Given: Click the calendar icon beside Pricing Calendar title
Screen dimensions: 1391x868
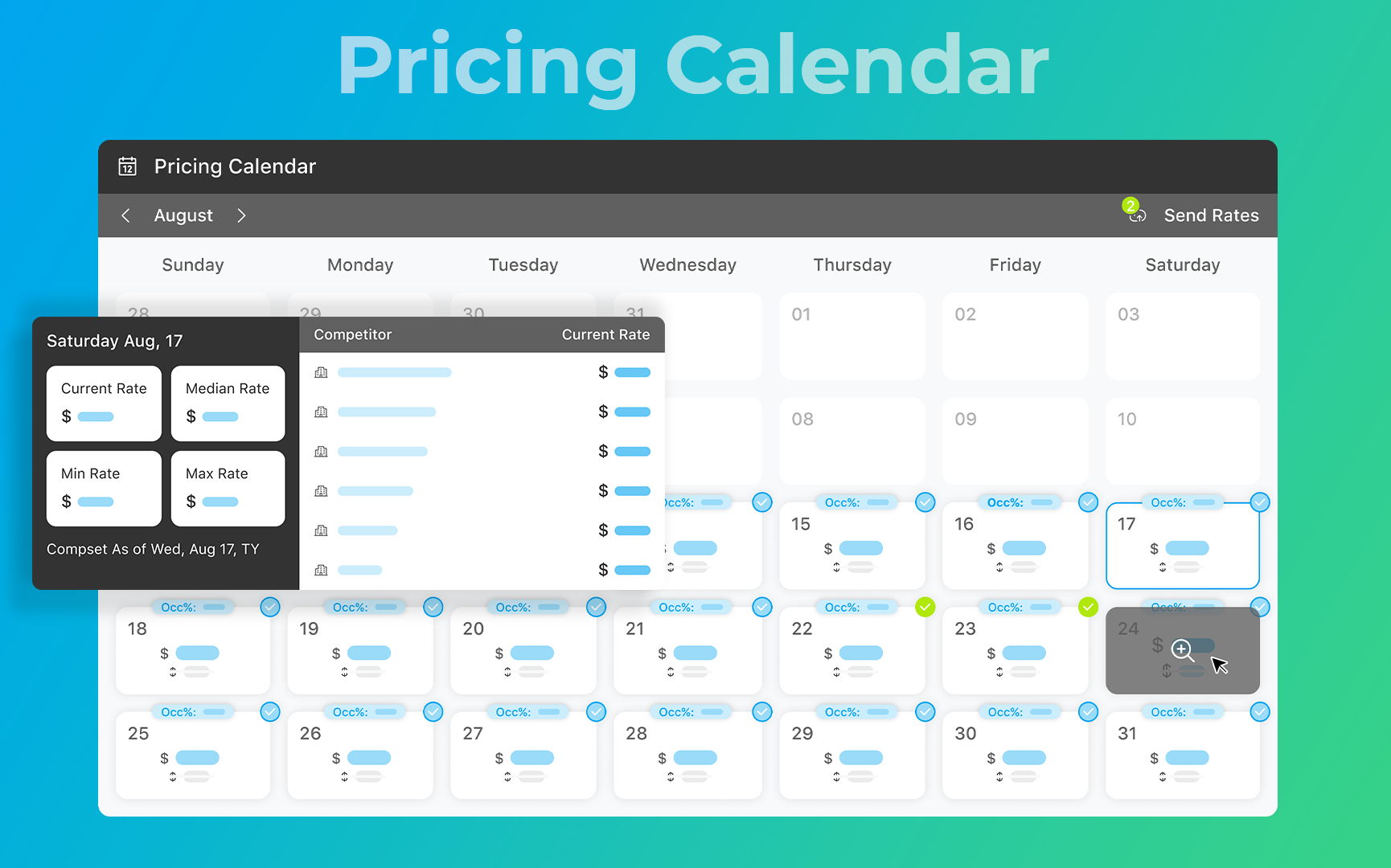Looking at the screenshot, I should tap(128, 166).
